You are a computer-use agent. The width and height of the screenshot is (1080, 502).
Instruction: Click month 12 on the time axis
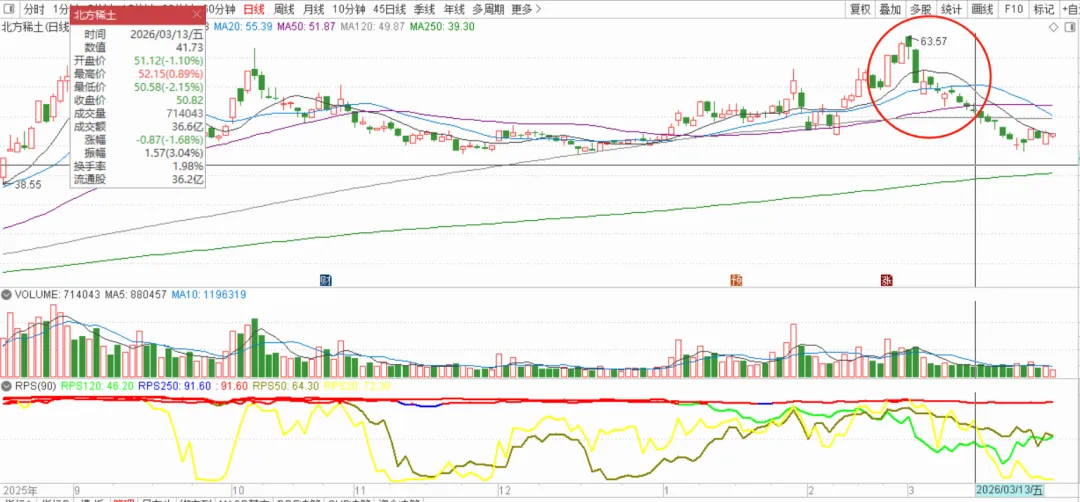coord(505,490)
